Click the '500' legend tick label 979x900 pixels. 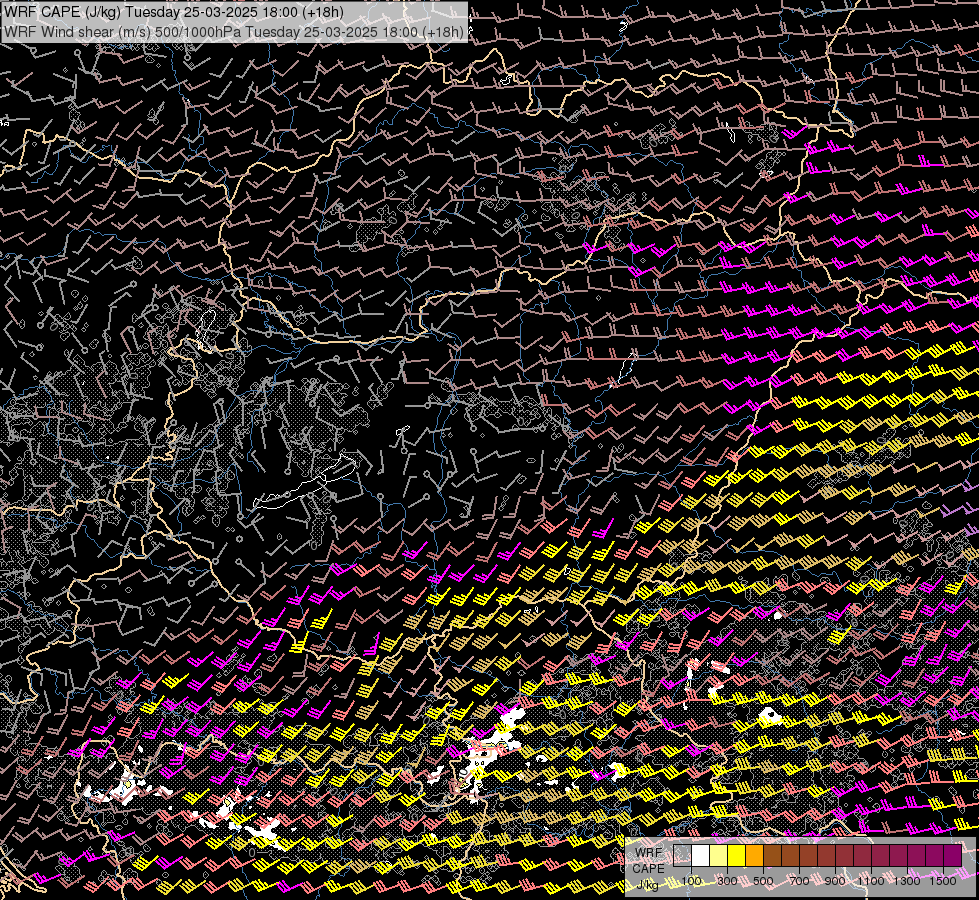tap(763, 881)
